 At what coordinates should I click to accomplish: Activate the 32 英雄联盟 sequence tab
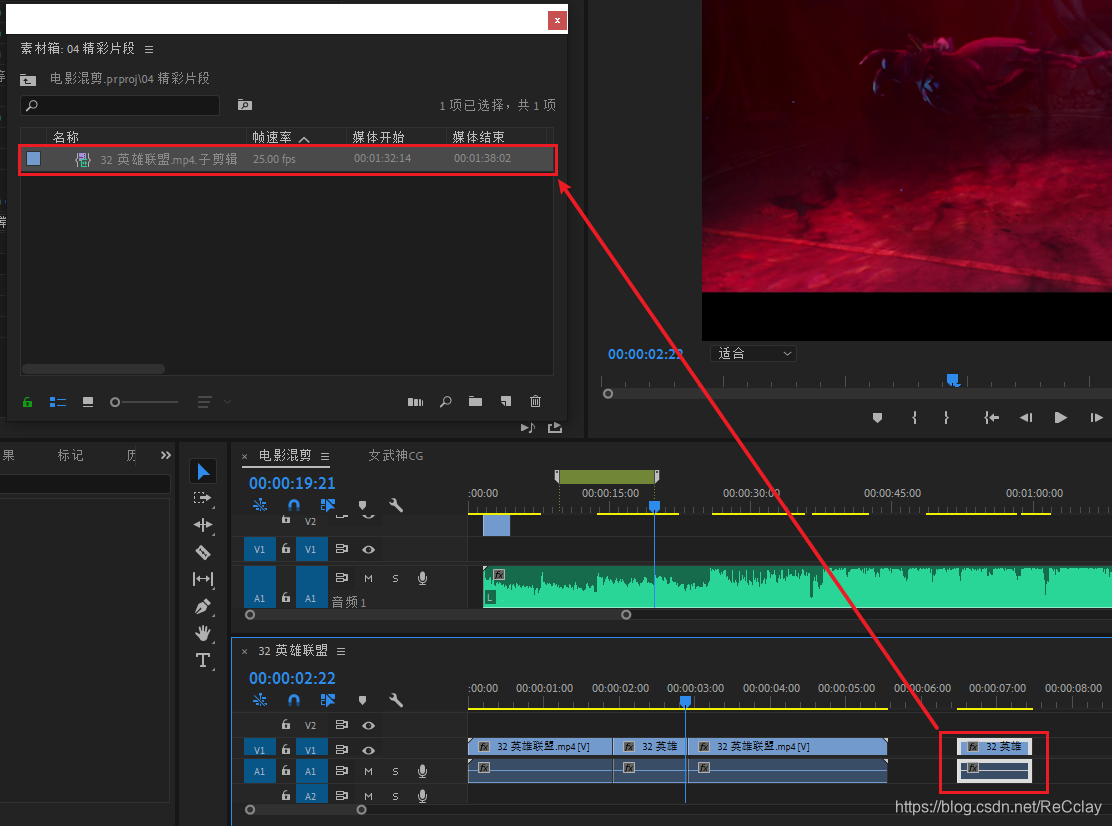[293, 650]
